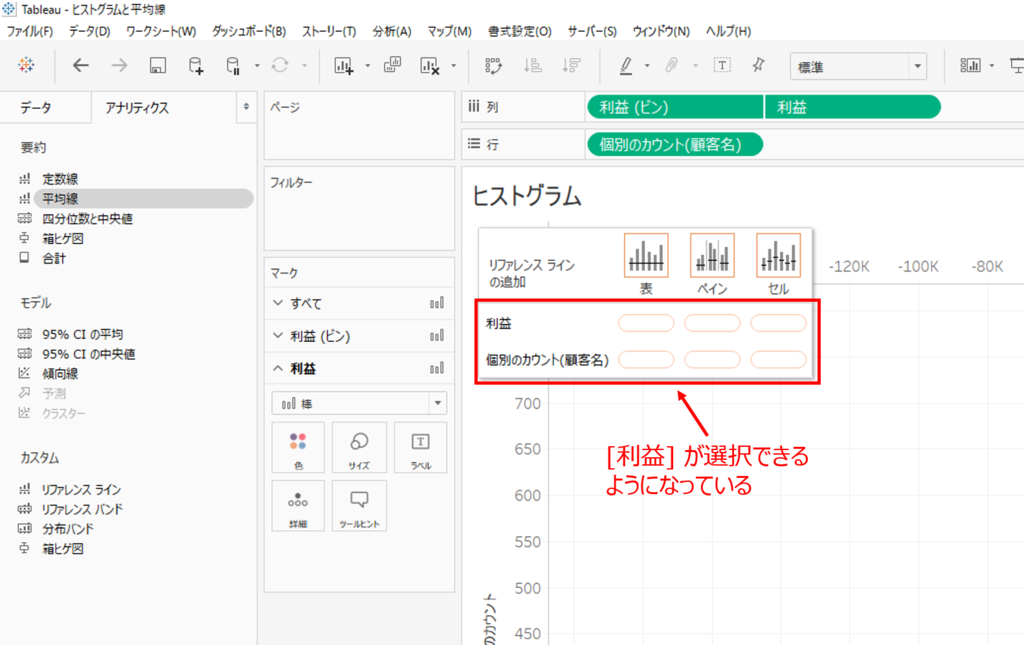Clear the sheet icon

point(429,65)
